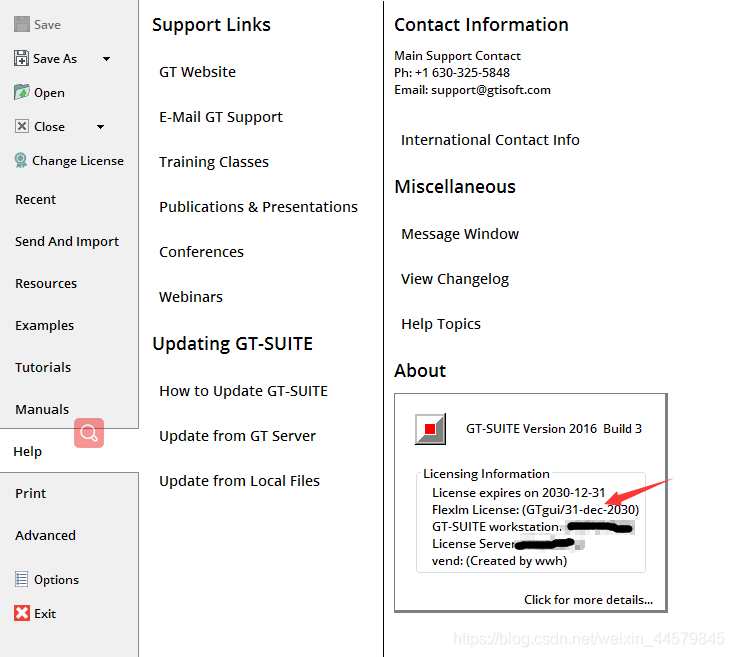This screenshot has width=734, height=657.
Task: Click E-Mail GT Support
Action: coord(221,117)
